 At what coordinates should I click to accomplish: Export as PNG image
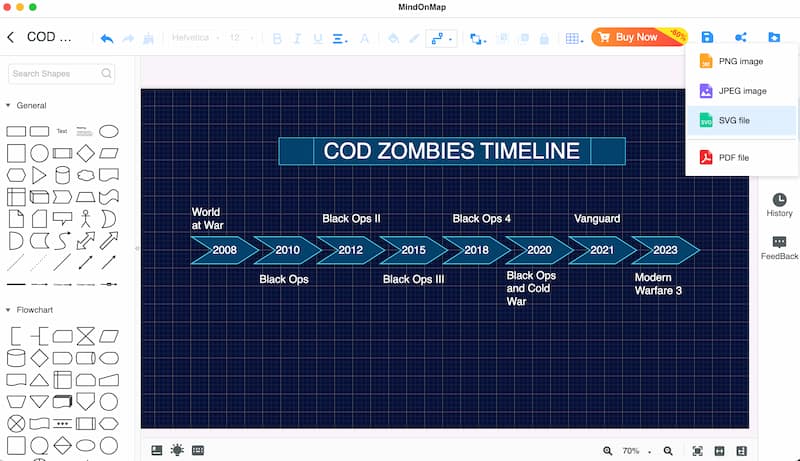coord(742,61)
